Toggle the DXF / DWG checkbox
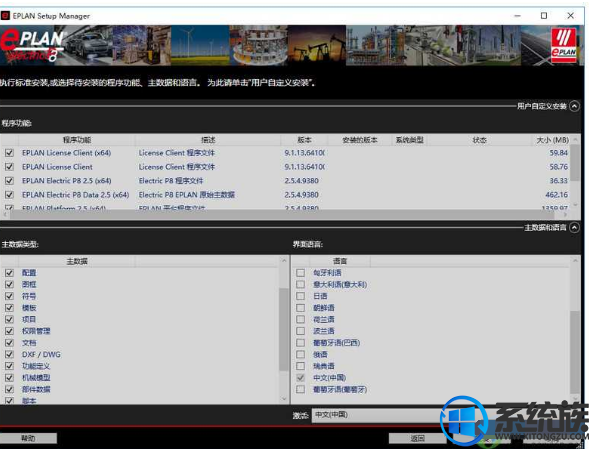589x449 pixels. [9, 354]
